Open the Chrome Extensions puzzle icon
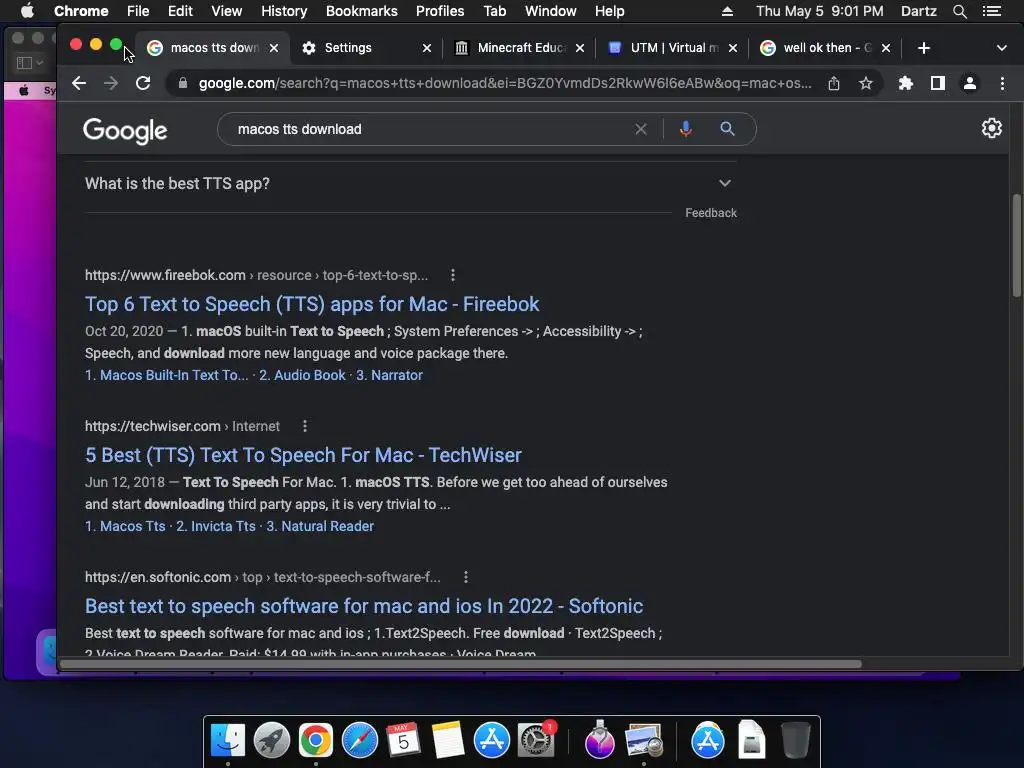1024x768 pixels. 905,83
